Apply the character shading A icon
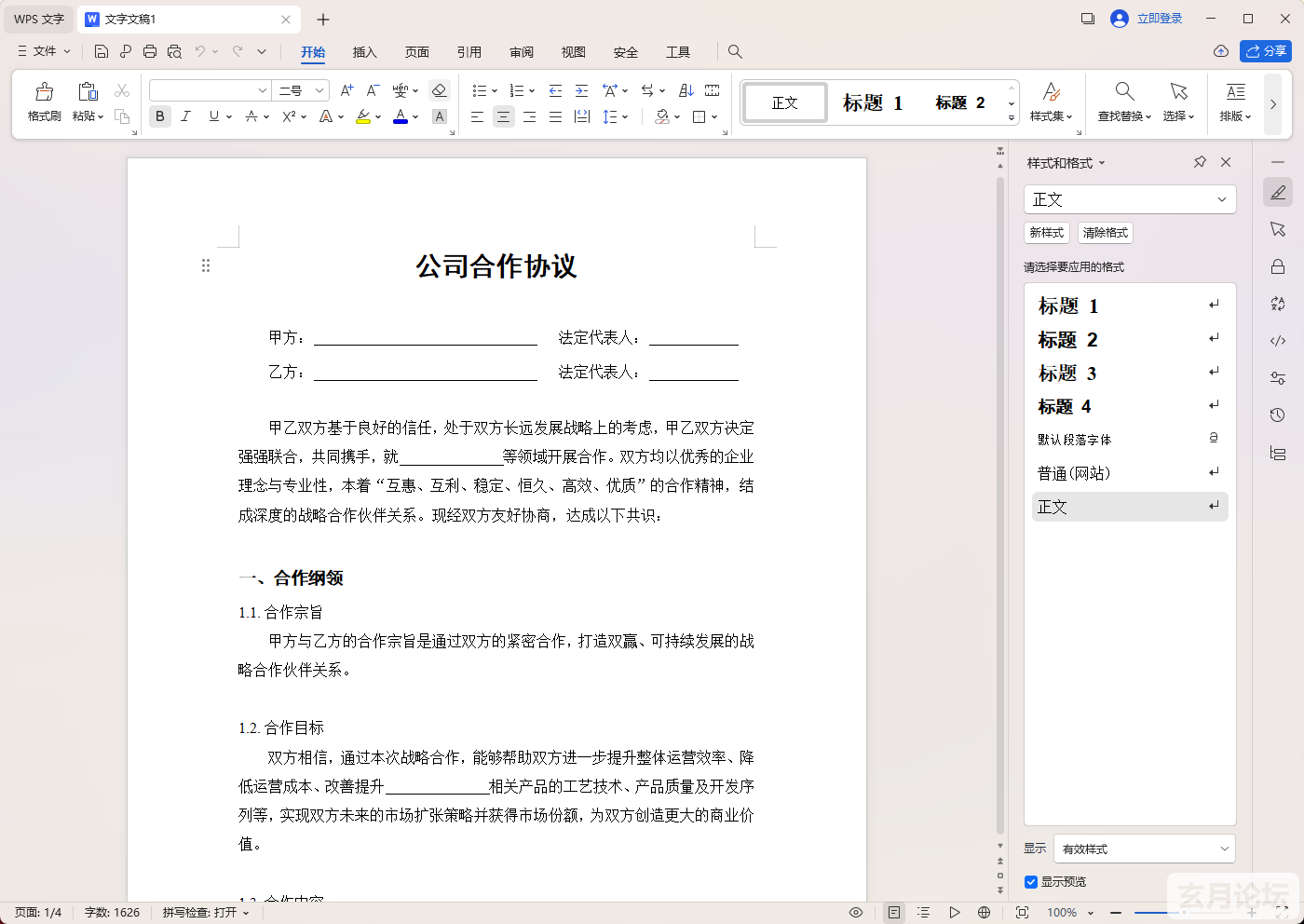1304x924 pixels. coord(440,116)
